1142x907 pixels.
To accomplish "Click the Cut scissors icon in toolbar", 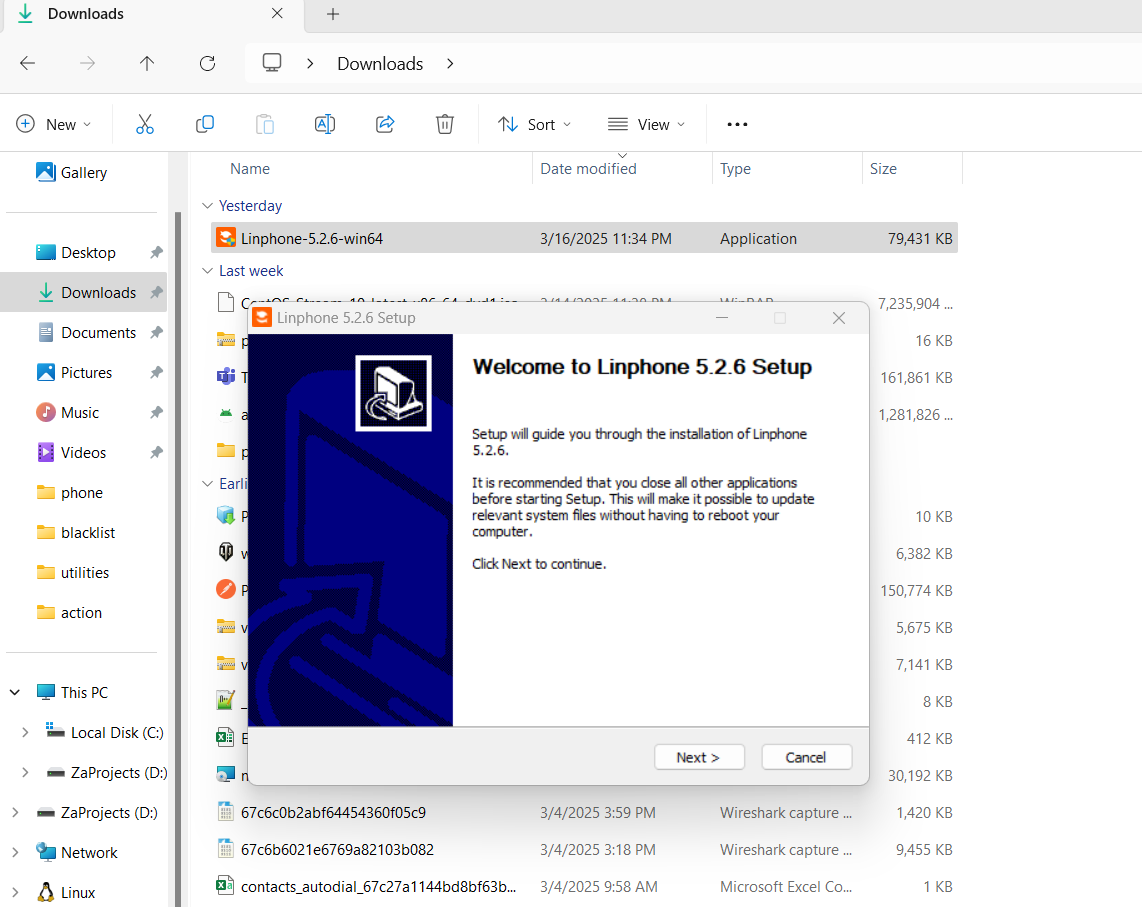I will [145, 124].
